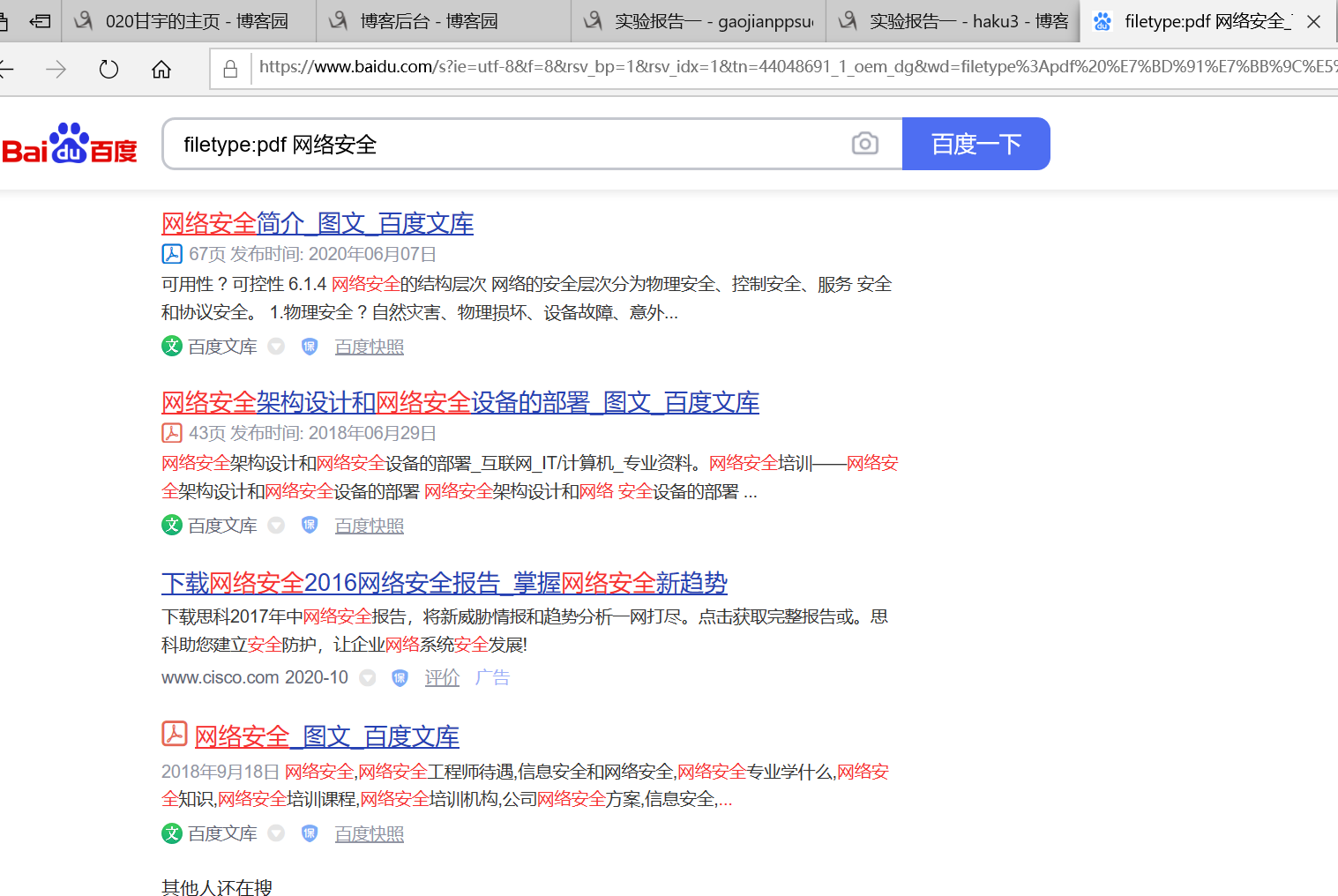Image resolution: width=1338 pixels, height=896 pixels.
Task: Open 百度快照 under 网络安全简介 result
Action: (370, 347)
